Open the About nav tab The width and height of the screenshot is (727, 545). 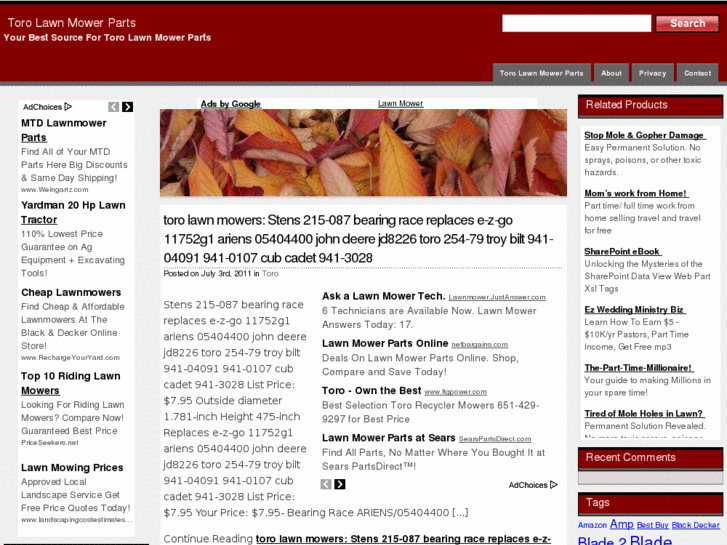pyautogui.click(x=611, y=73)
